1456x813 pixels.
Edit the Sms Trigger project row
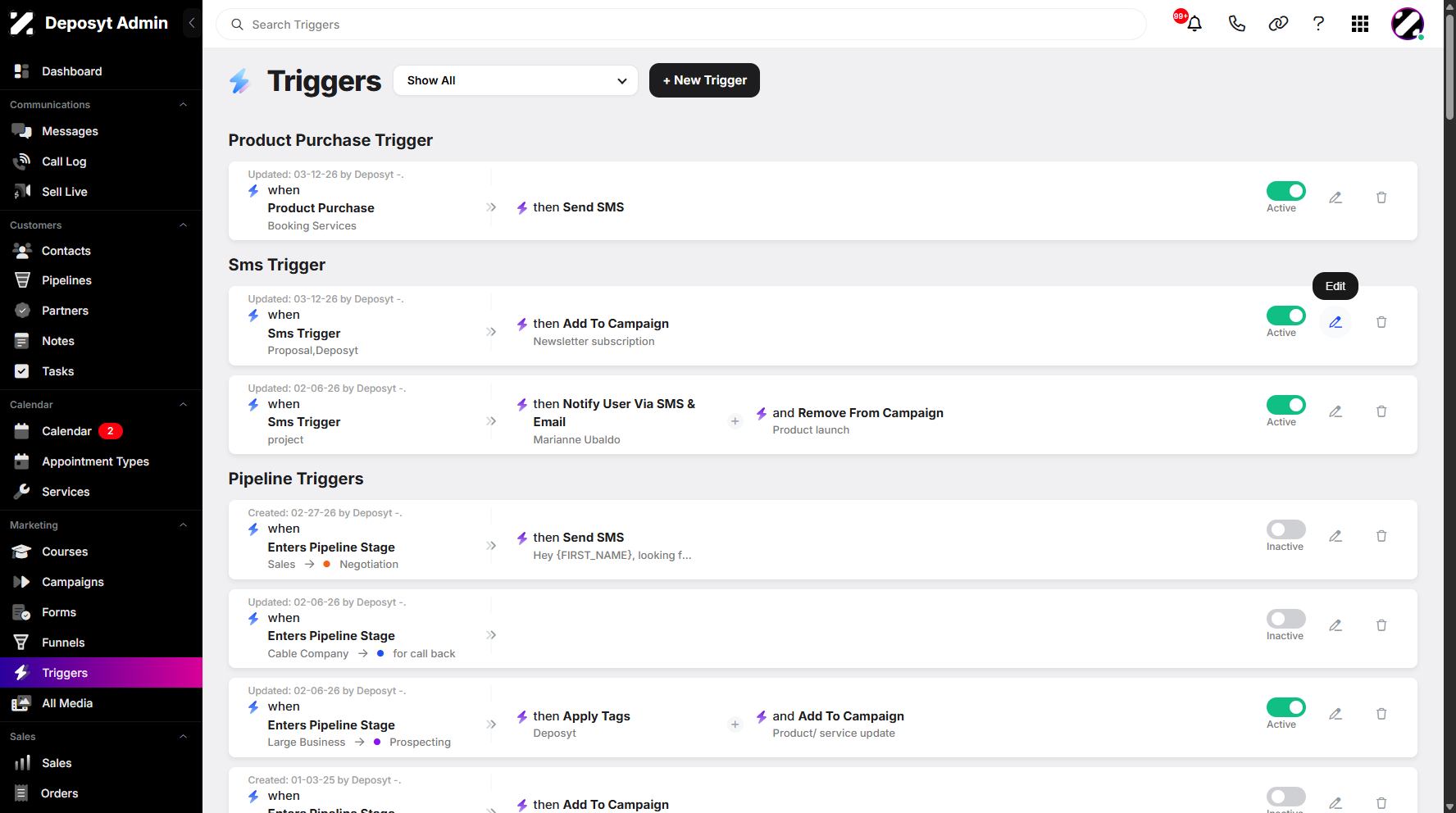(x=1335, y=411)
